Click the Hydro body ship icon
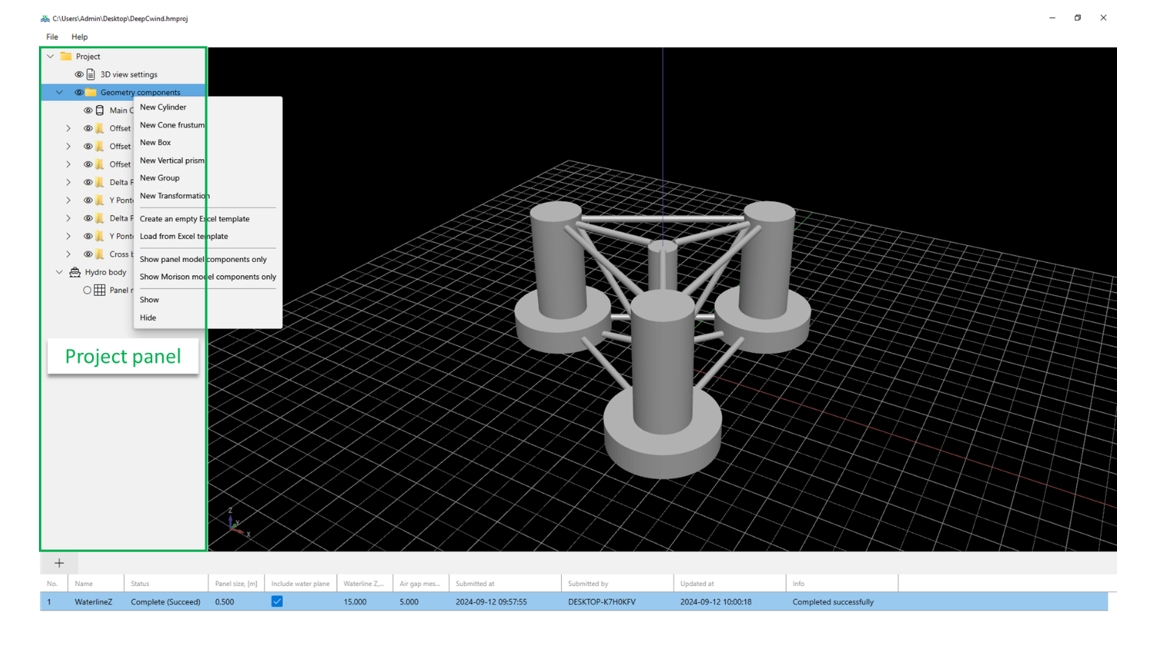The image size is (1153, 672). pos(75,272)
